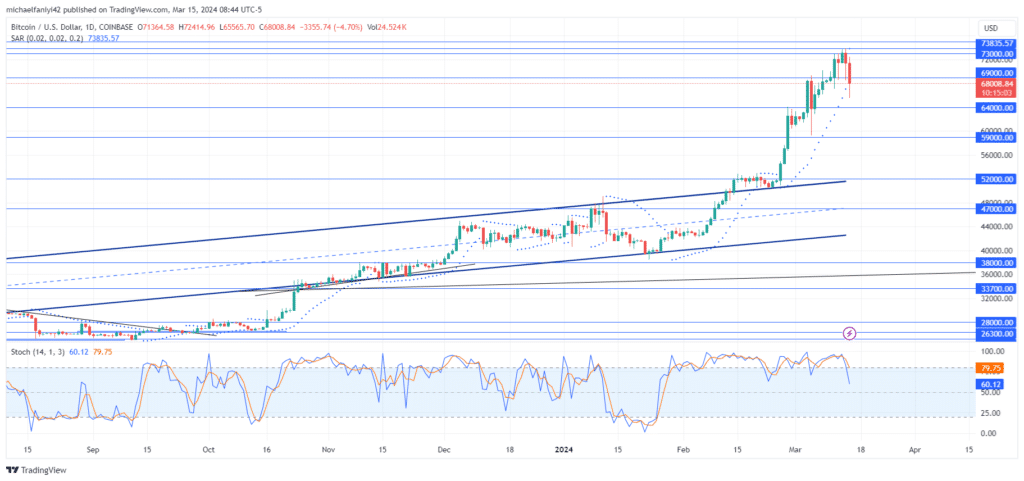The image size is (1024, 481).
Task: Click the Nov label on the time axis
Action: (329, 450)
